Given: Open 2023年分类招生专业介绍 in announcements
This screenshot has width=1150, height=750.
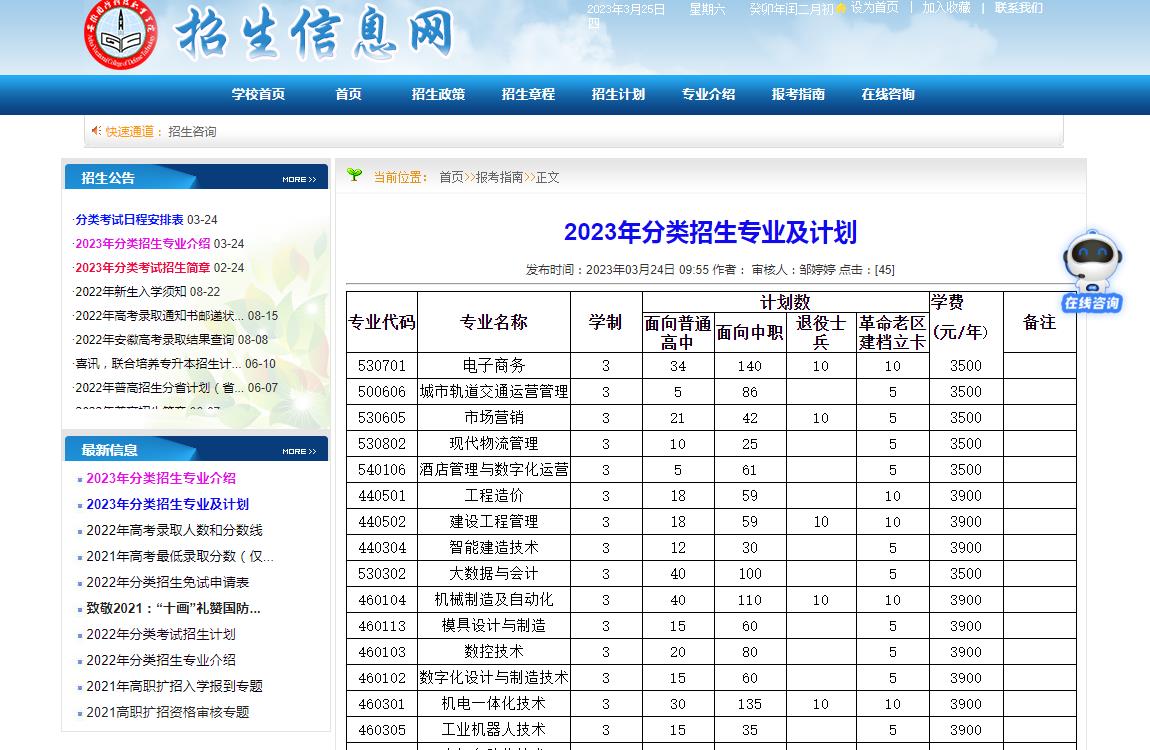Looking at the screenshot, I should coord(143,243).
